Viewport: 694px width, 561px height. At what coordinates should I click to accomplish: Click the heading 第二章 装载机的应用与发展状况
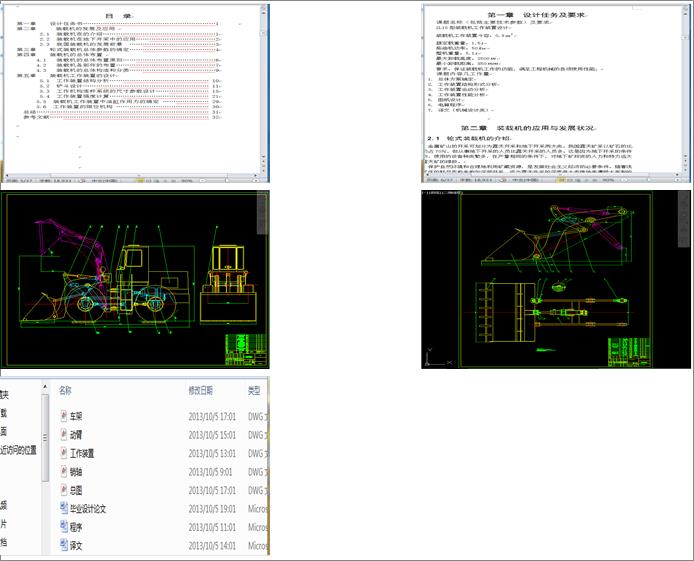click(528, 128)
